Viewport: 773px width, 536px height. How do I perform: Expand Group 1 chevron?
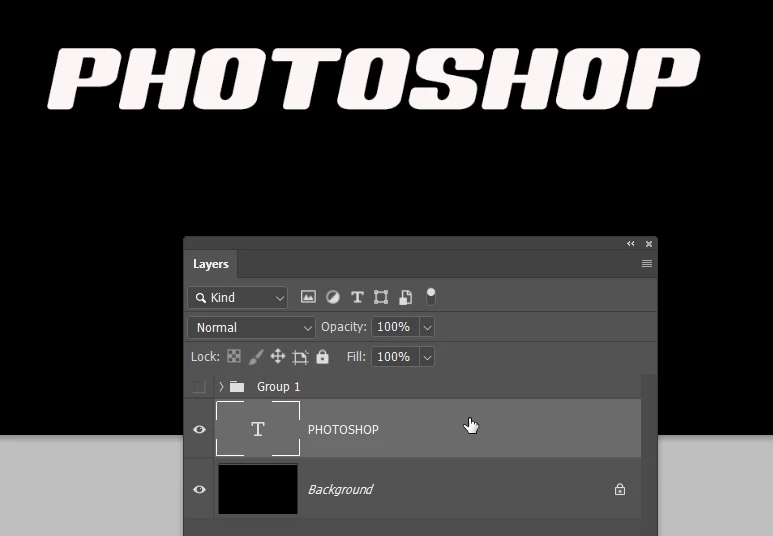pyautogui.click(x=221, y=387)
